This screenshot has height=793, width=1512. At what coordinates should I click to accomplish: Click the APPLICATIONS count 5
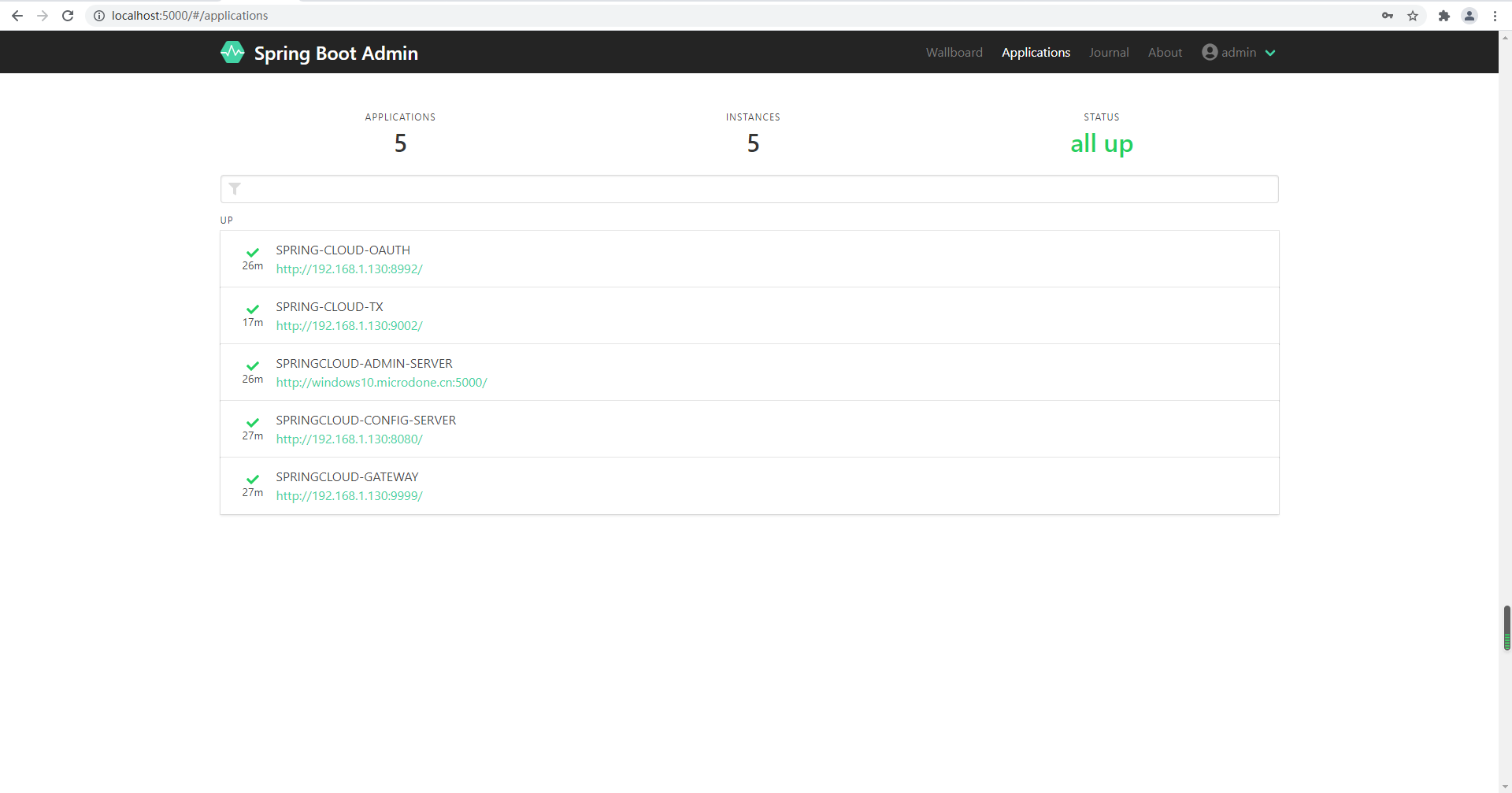click(400, 143)
